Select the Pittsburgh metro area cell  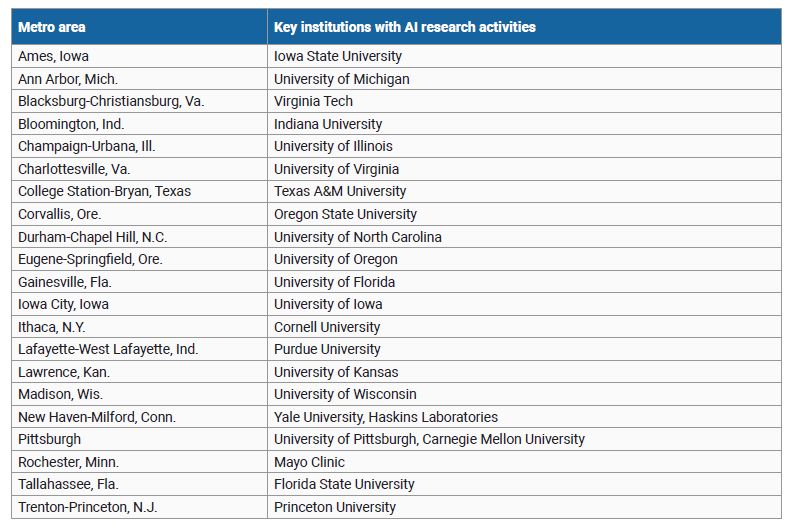(x=50, y=439)
